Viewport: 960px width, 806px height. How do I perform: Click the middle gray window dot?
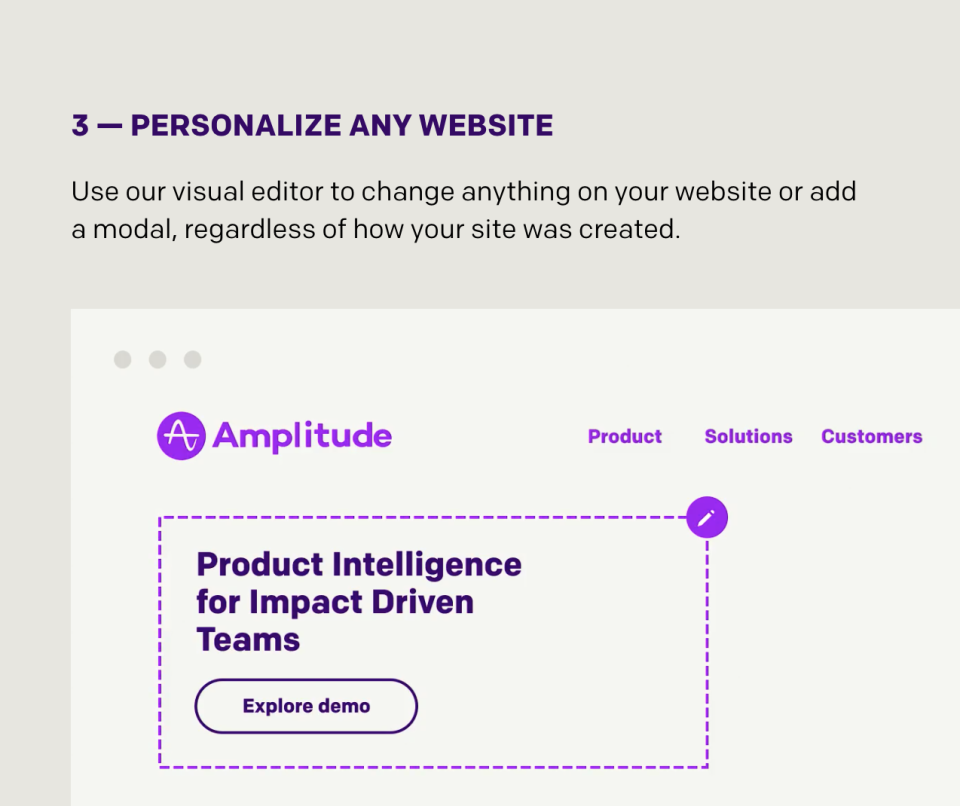157,360
